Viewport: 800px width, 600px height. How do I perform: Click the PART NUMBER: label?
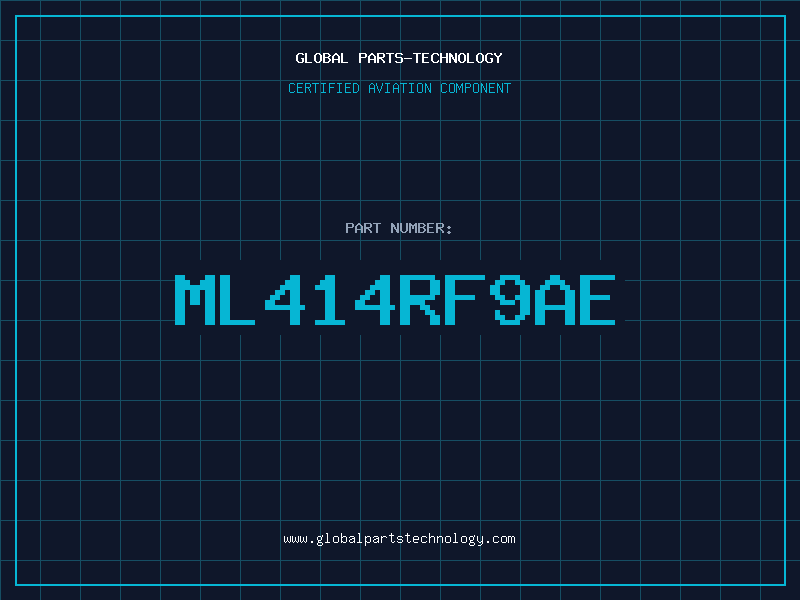click(398, 228)
